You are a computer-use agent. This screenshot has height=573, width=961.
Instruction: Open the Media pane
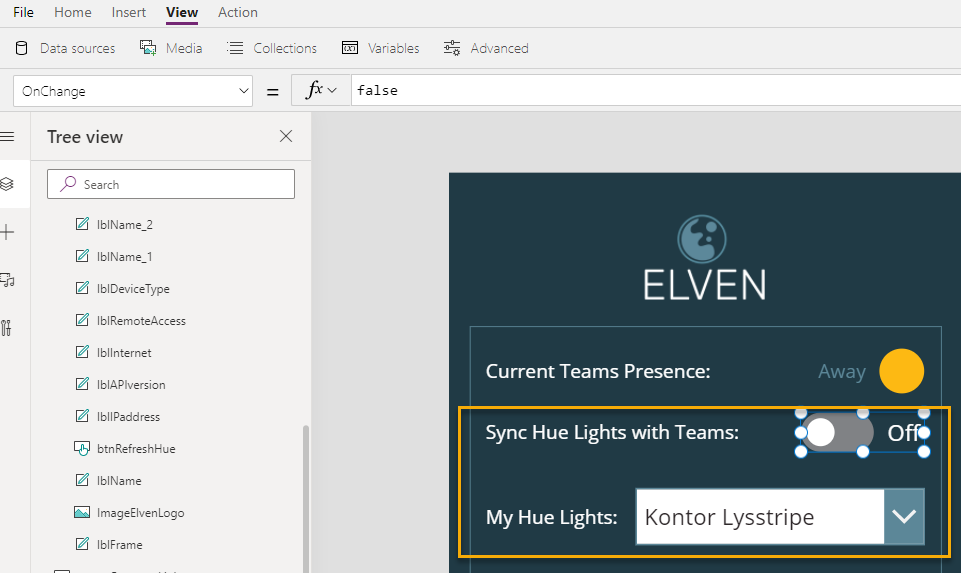[171, 48]
